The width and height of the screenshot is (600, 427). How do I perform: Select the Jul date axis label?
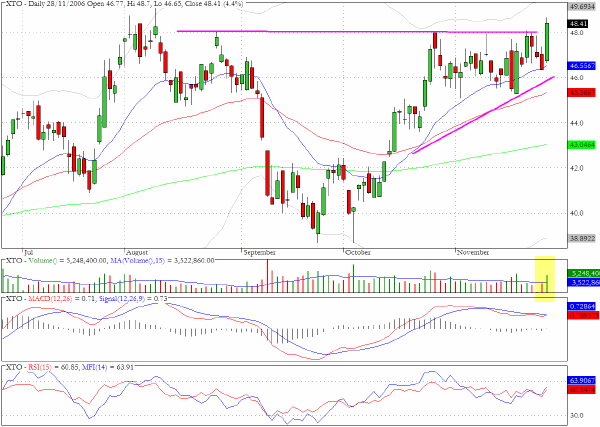pos(28,253)
